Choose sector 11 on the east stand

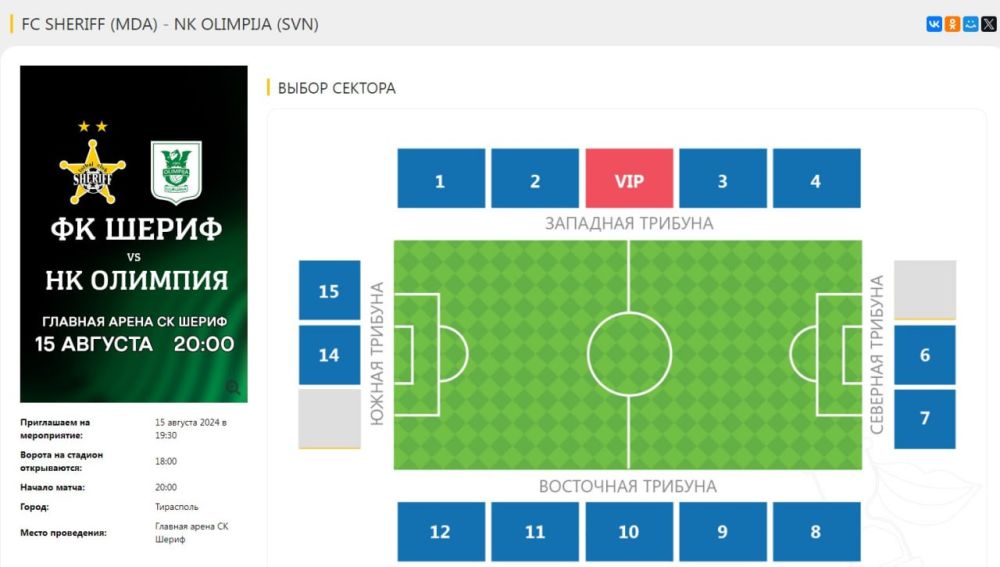[x=535, y=531]
